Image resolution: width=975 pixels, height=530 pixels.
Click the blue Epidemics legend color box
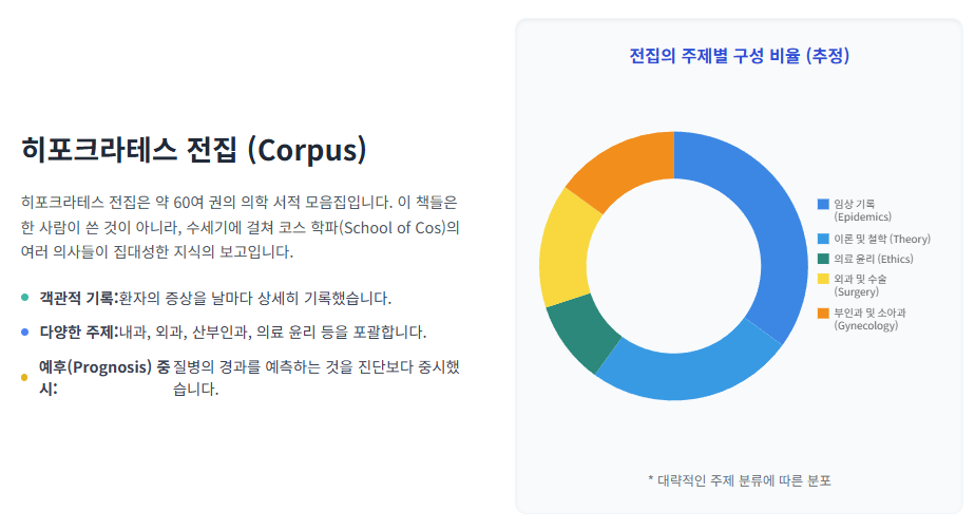pos(823,204)
